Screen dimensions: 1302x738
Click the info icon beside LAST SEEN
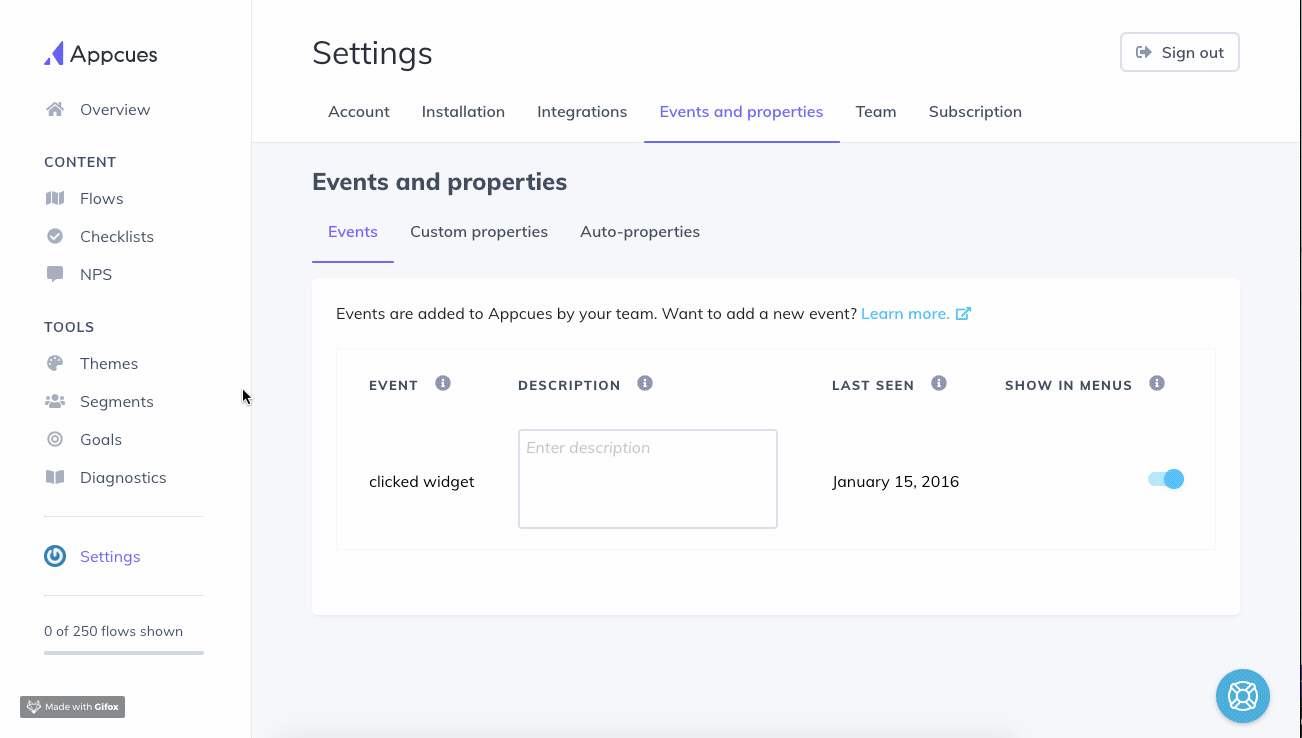pos(939,383)
